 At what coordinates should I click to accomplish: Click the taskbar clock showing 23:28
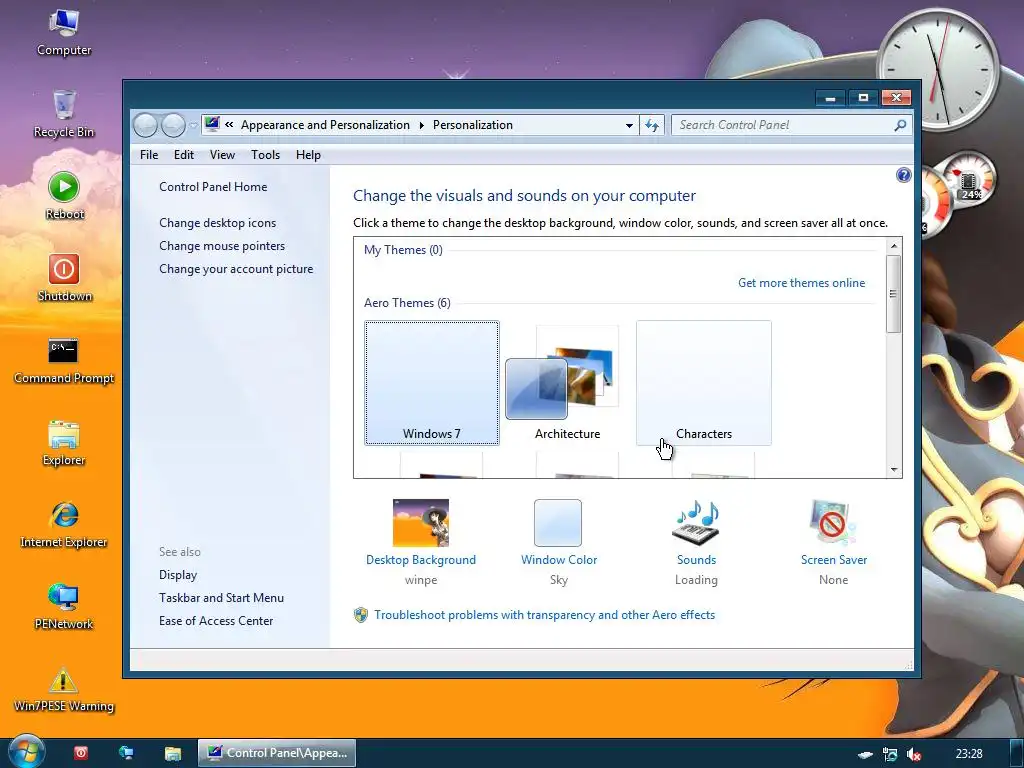click(x=969, y=754)
